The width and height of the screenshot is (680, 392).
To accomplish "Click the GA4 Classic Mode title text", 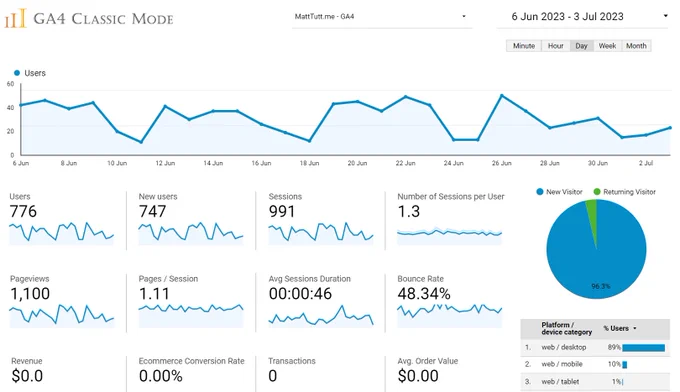I will 103,19.
